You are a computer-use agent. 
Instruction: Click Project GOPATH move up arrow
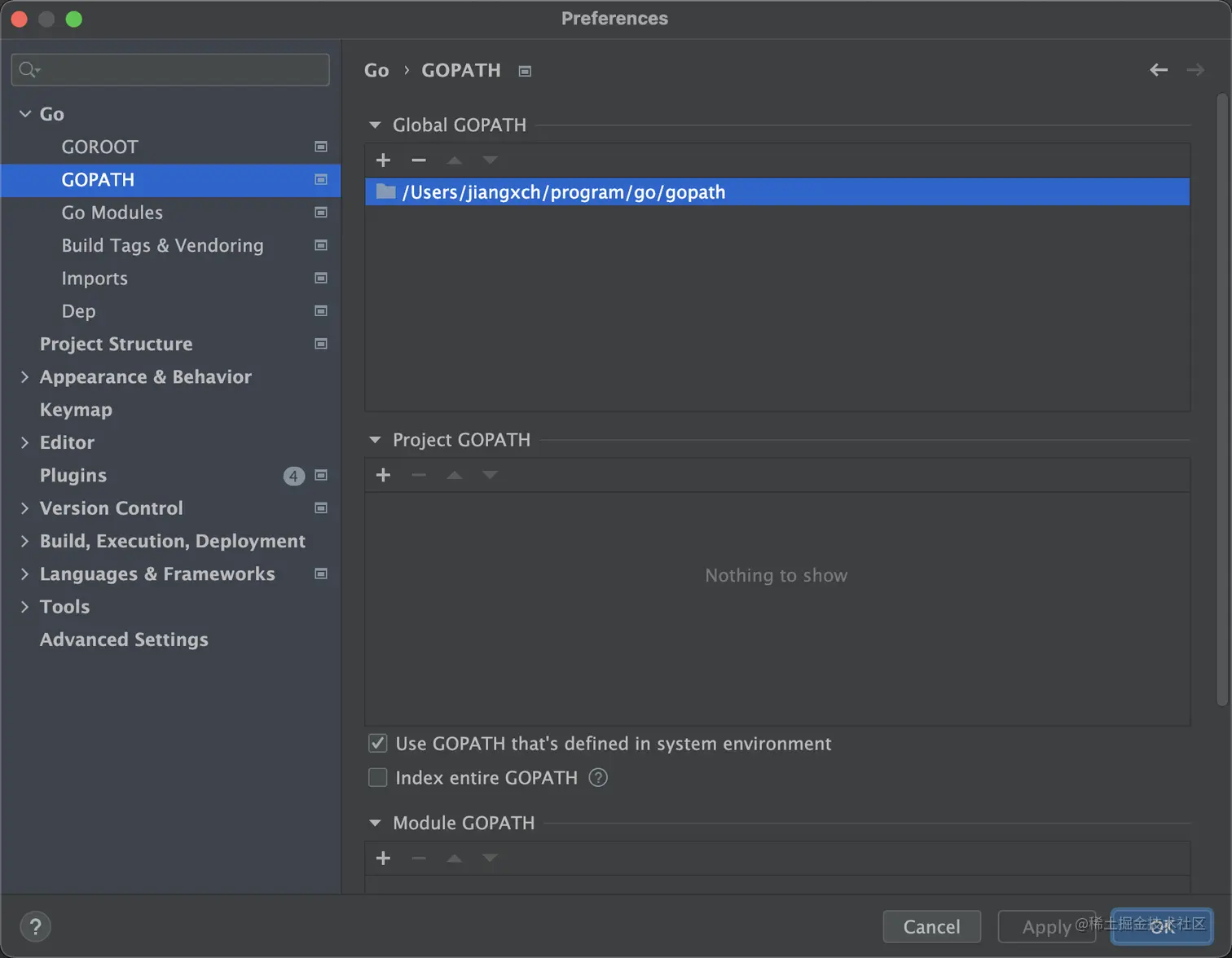click(x=455, y=475)
